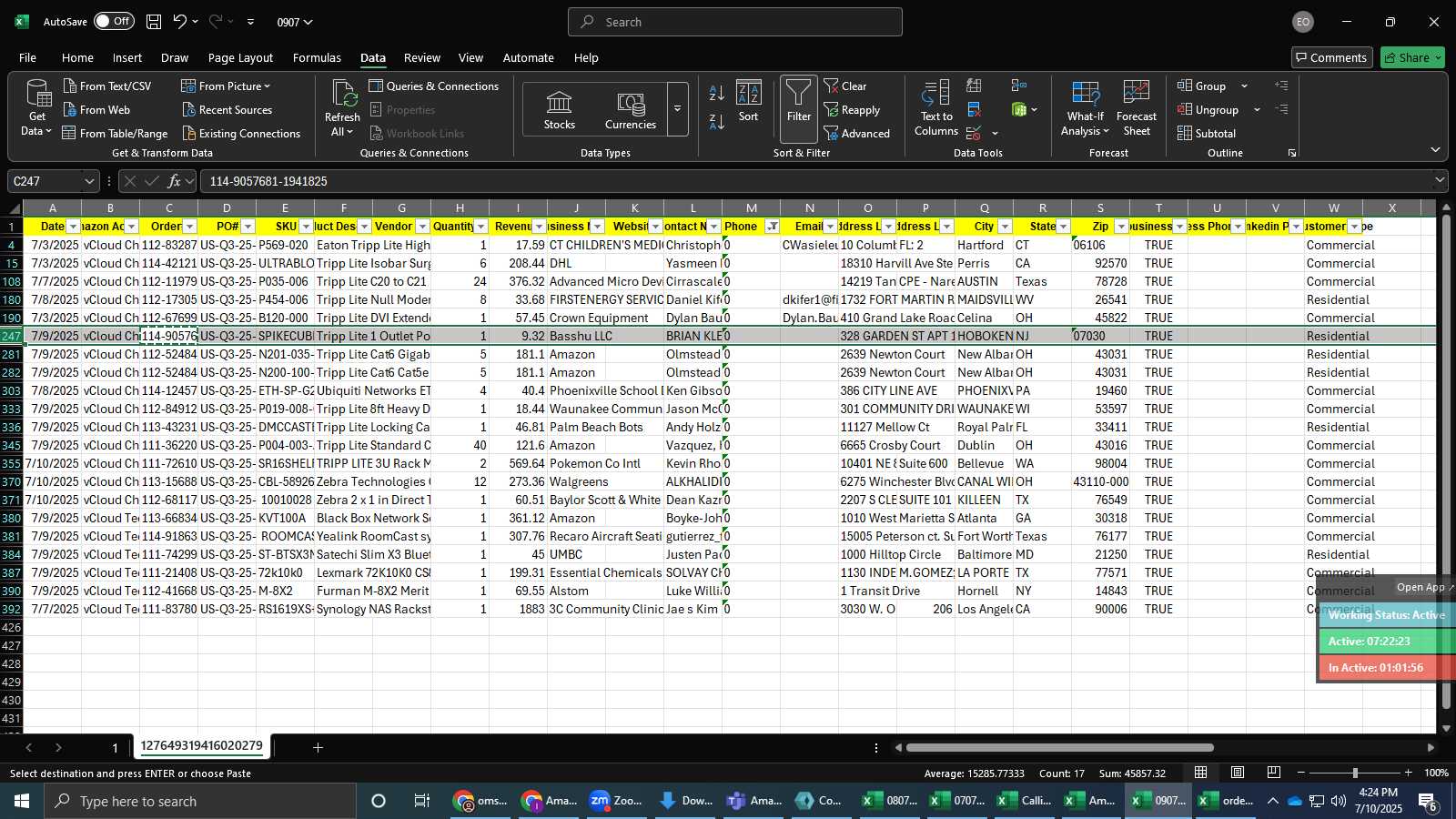This screenshot has height=819, width=1456.
Task: Open the Sort dialog
Action: (748, 101)
